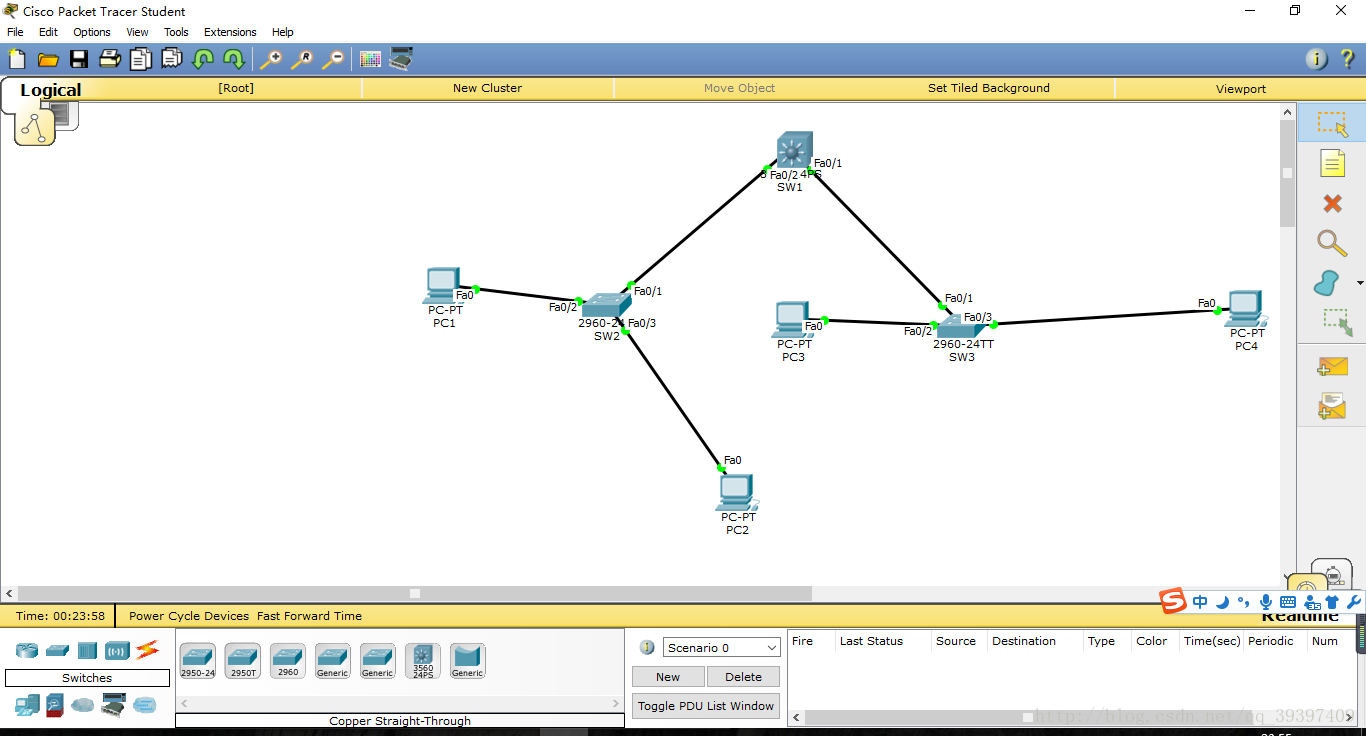Add a Simple PDU envelope
This screenshot has width=1366, height=736.
1332,367
